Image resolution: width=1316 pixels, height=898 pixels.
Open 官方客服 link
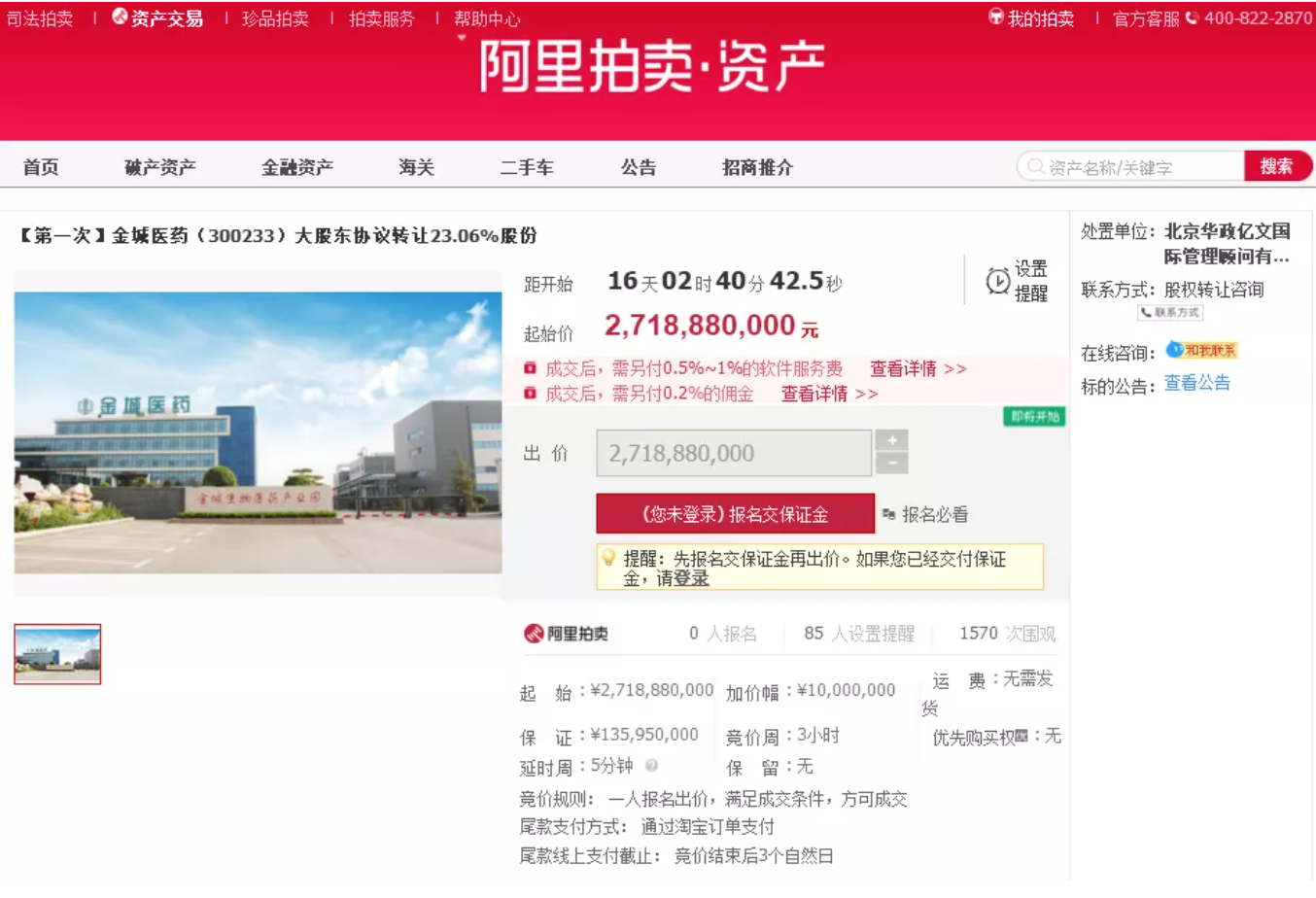pos(1146,18)
